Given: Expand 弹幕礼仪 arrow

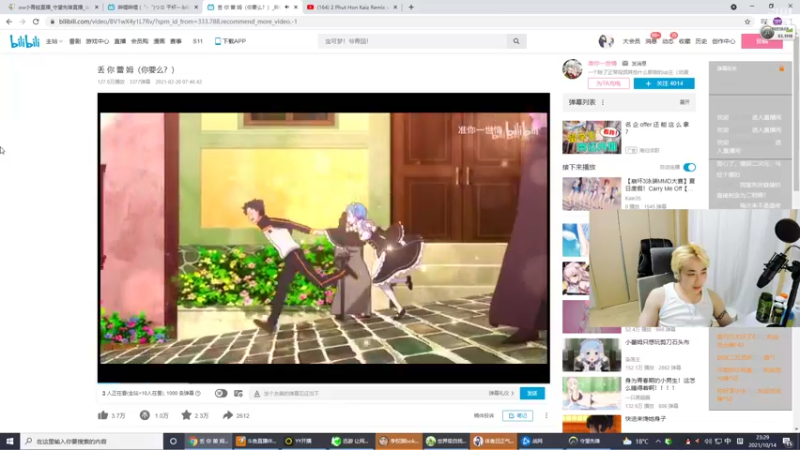Looking at the screenshot, I should [x=501, y=393].
